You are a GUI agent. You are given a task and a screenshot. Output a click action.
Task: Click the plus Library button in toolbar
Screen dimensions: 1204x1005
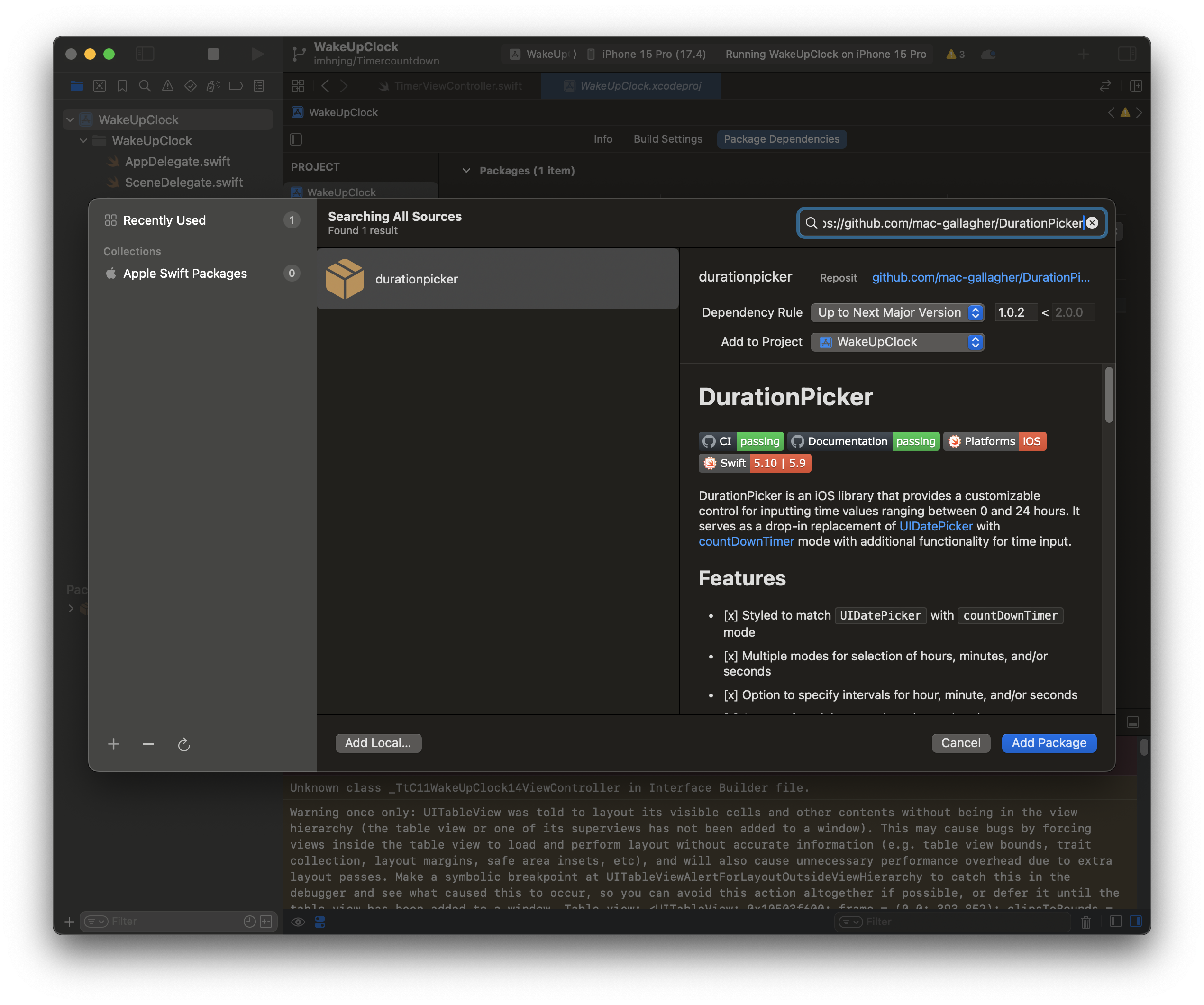point(1083,54)
